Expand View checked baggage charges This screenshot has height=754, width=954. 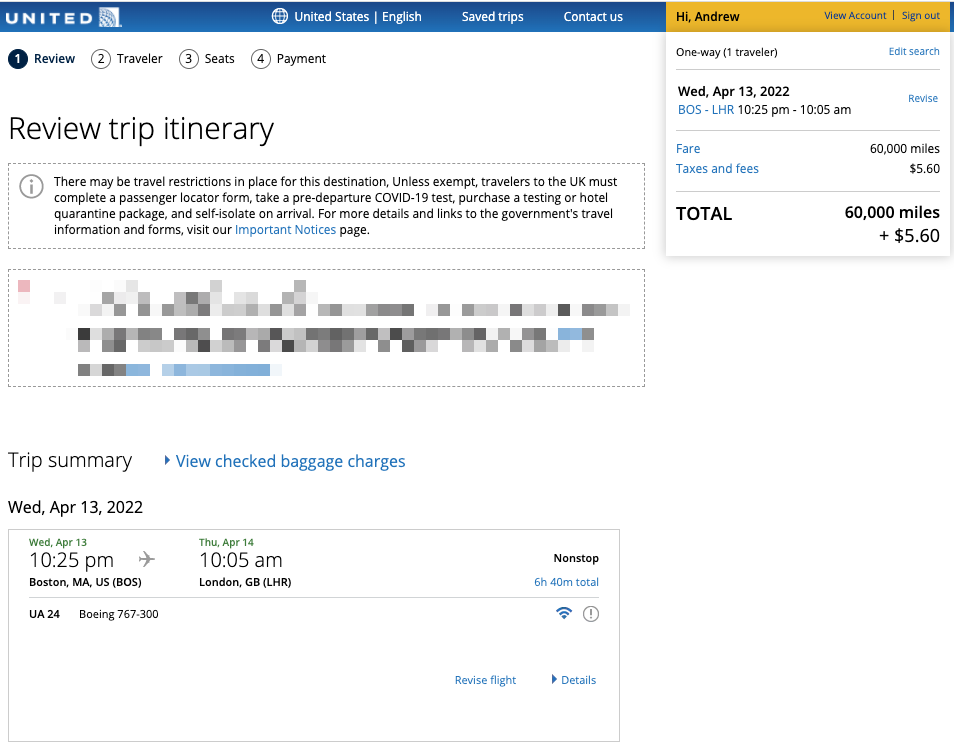point(289,461)
